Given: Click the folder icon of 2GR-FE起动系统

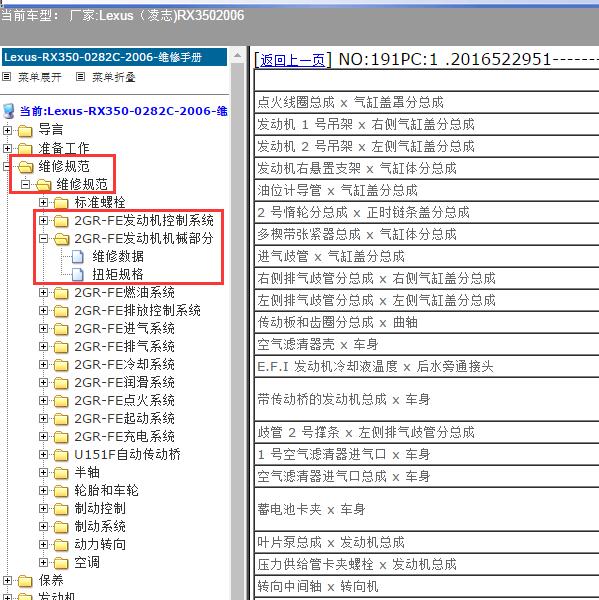Looking at the screenshot, I should coord(61,419).
